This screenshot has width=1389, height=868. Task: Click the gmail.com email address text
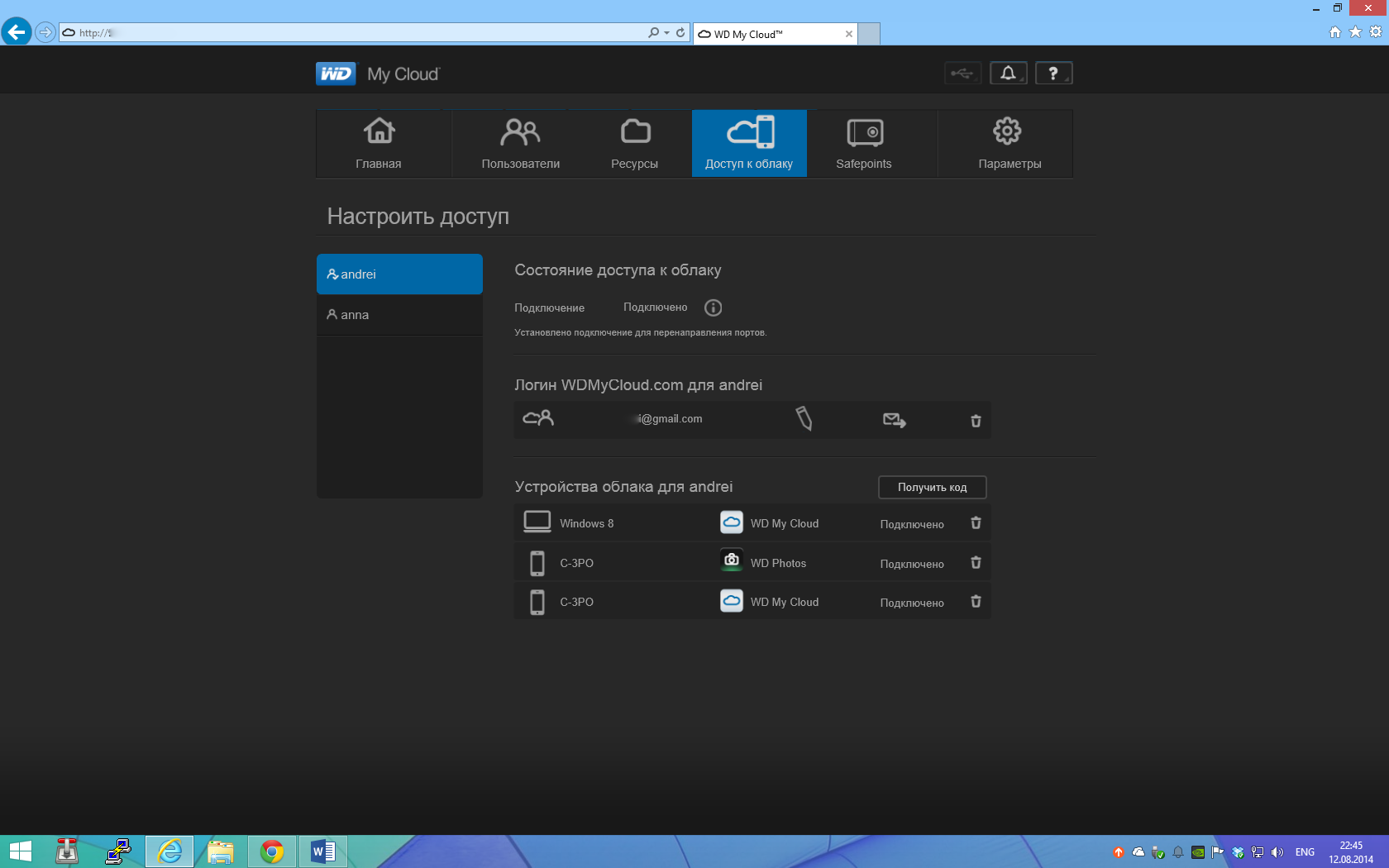click(669, 419)
